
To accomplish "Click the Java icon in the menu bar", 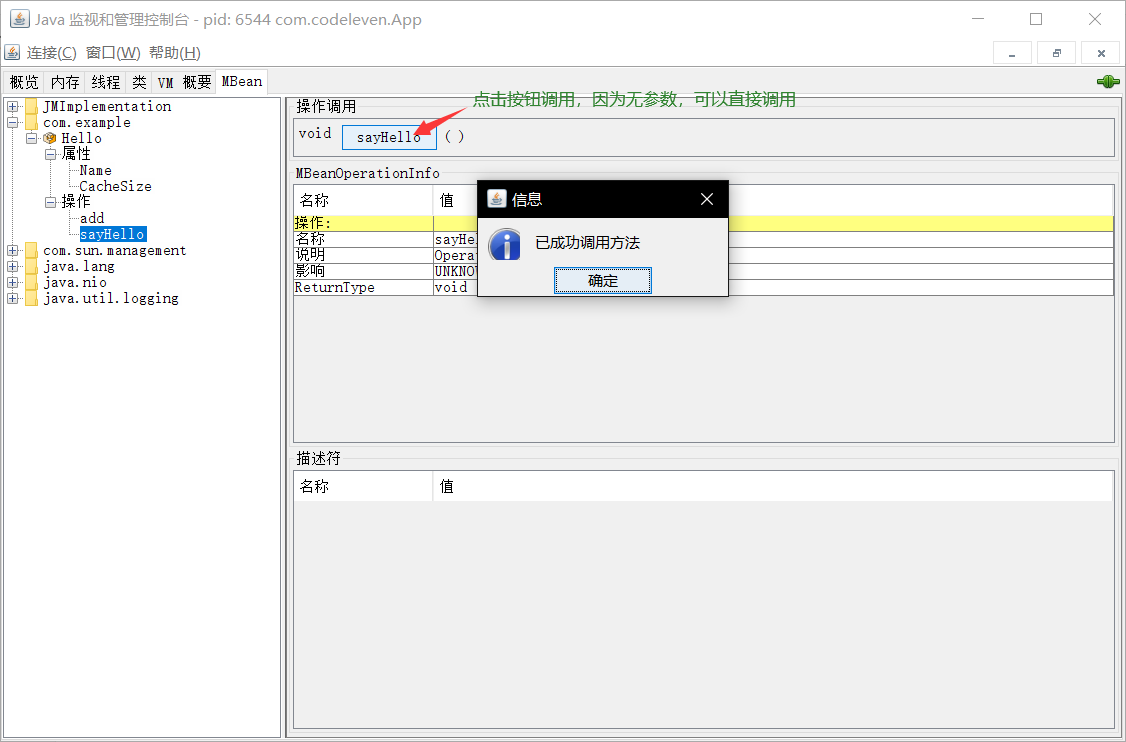I will tap(12, 52).
